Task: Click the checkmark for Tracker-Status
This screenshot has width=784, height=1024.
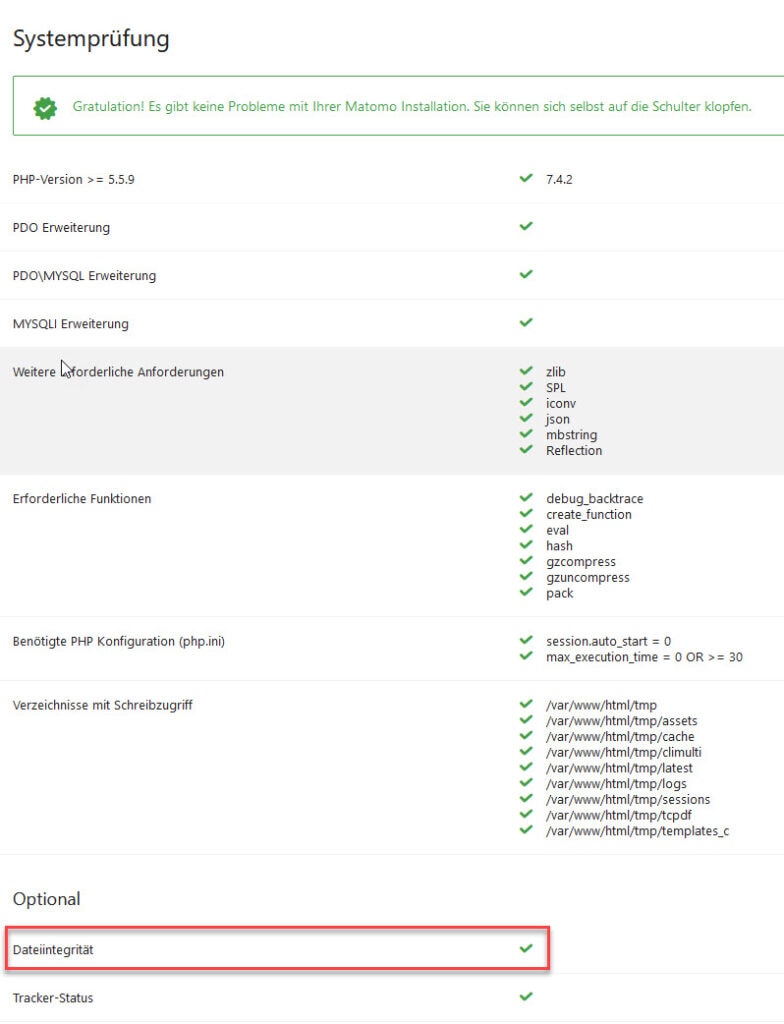Action: coord(526,996)
